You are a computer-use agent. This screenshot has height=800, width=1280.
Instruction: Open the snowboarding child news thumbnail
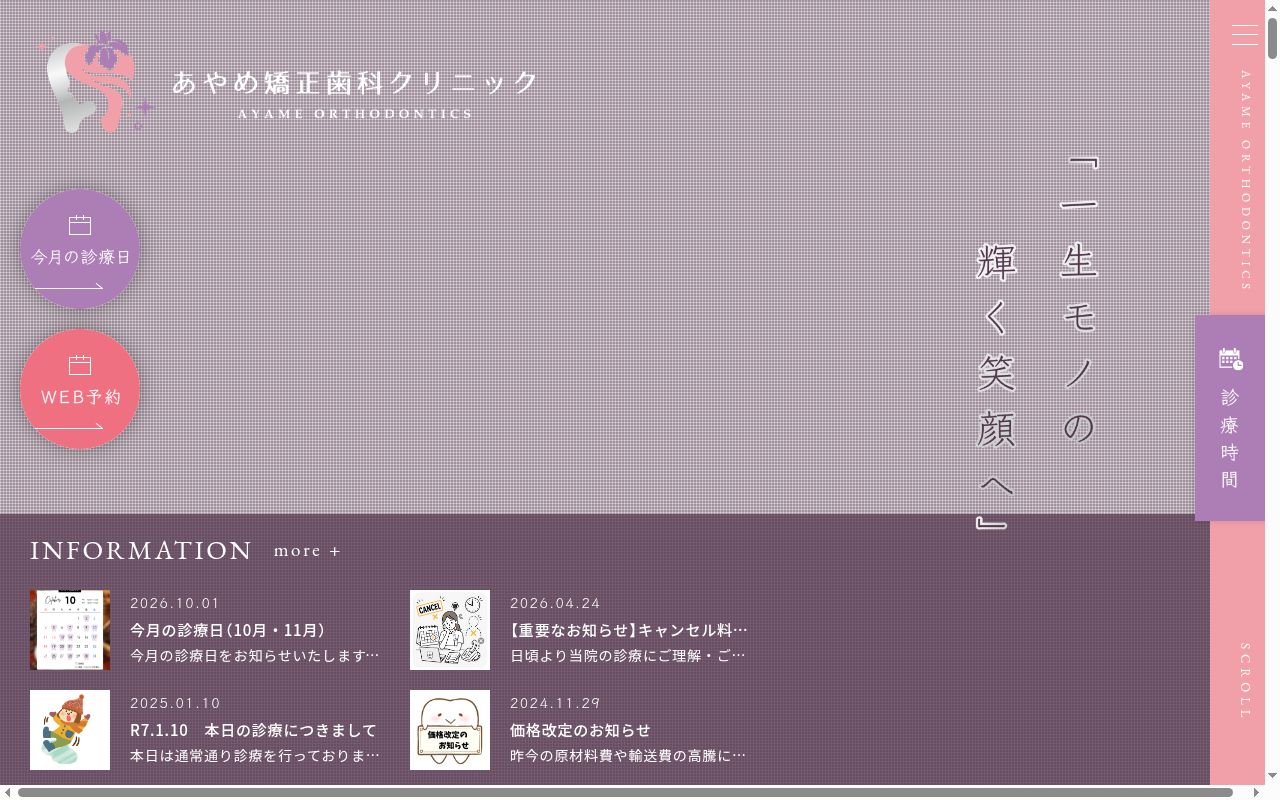pyautogui.click(x=70, y=730)
